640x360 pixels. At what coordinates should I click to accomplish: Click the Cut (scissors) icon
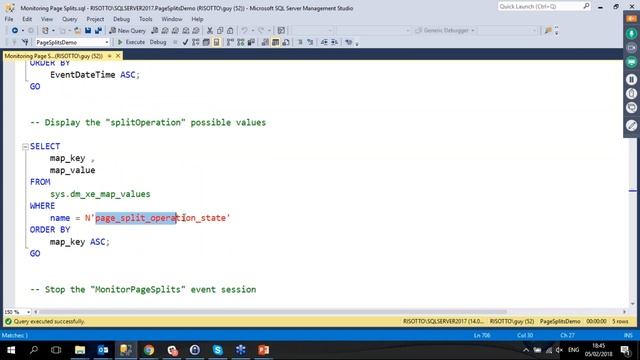[210, 31]
